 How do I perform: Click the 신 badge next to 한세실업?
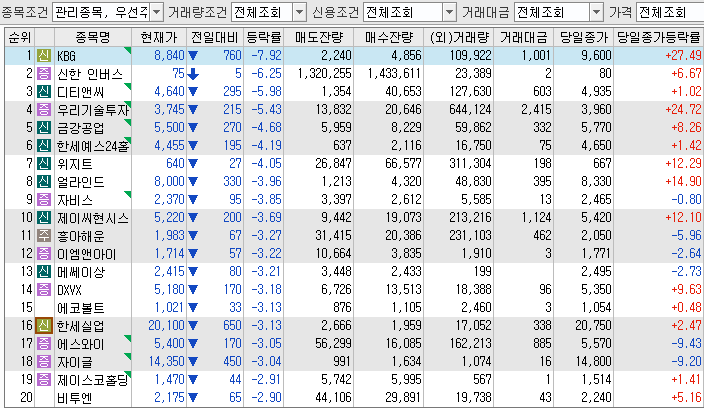[x=44, y=325]
